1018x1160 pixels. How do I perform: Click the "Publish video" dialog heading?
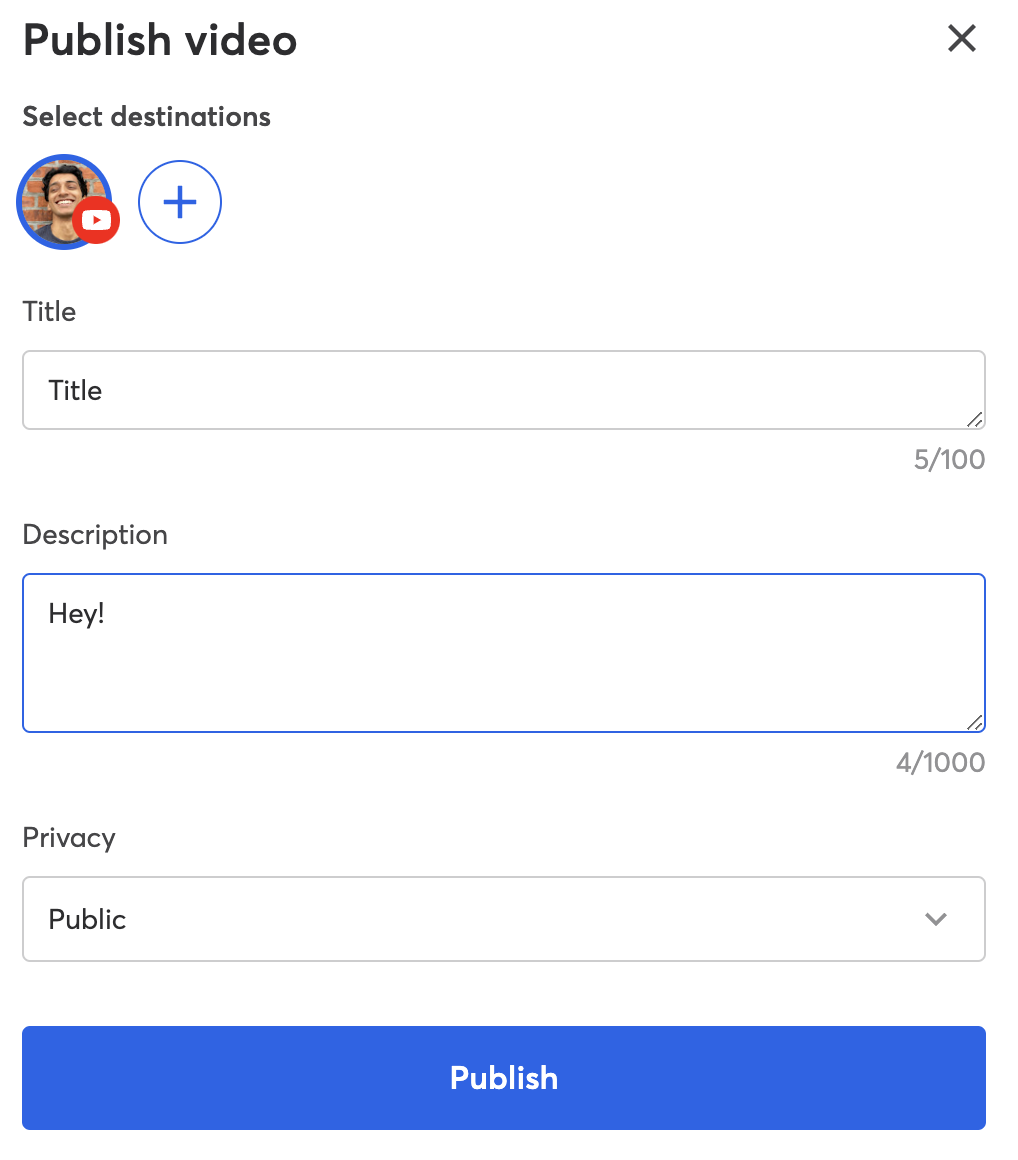pos(160,40)
